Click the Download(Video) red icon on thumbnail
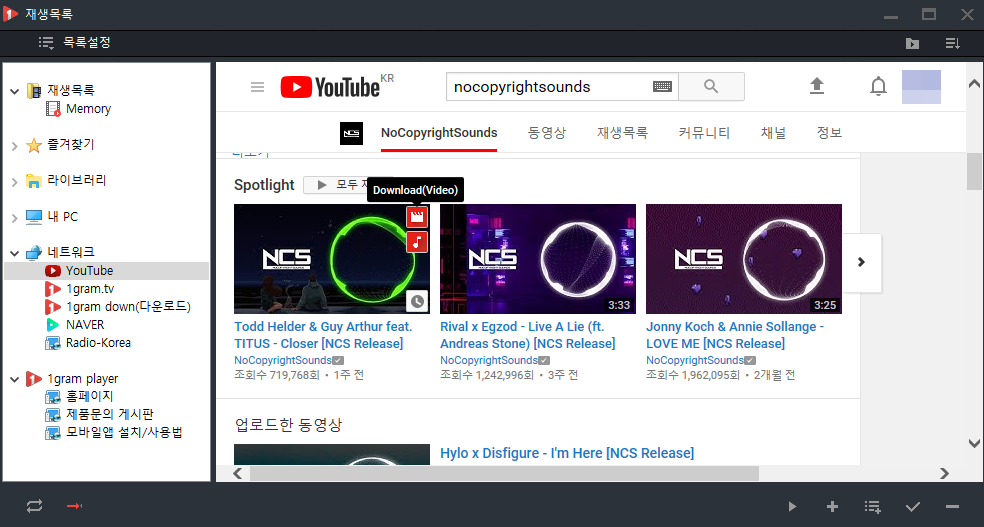The height and width of the screenshot is (527, 984). pyautogui.click(x=417, y=217)
